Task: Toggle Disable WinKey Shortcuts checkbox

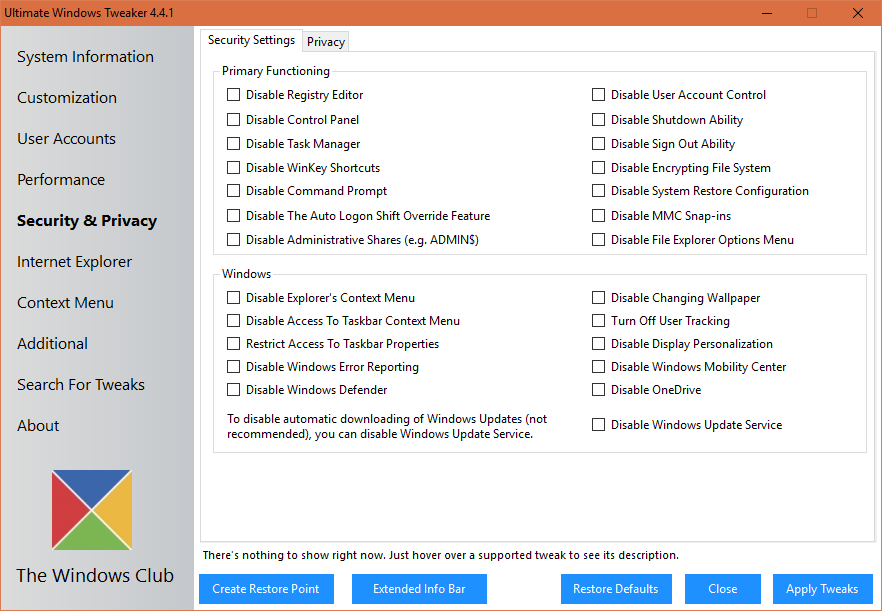Action: pos(233,168)
